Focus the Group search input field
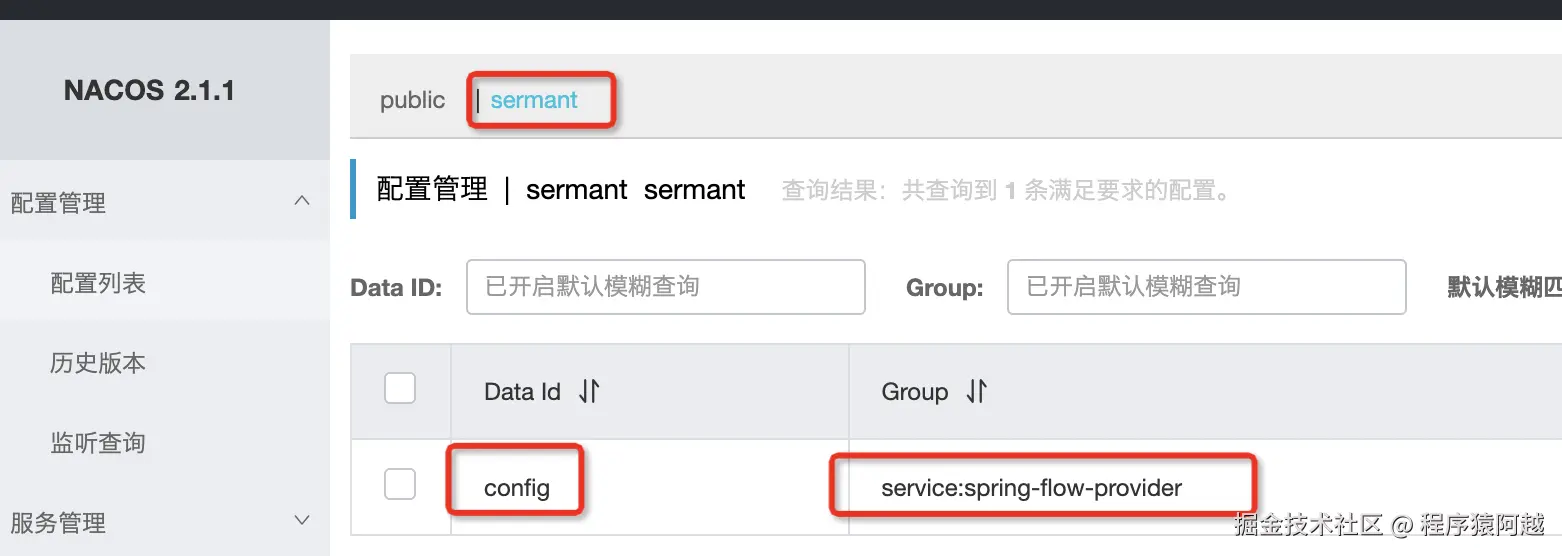Viewport: 1562px width, 556px height. 1206,287
